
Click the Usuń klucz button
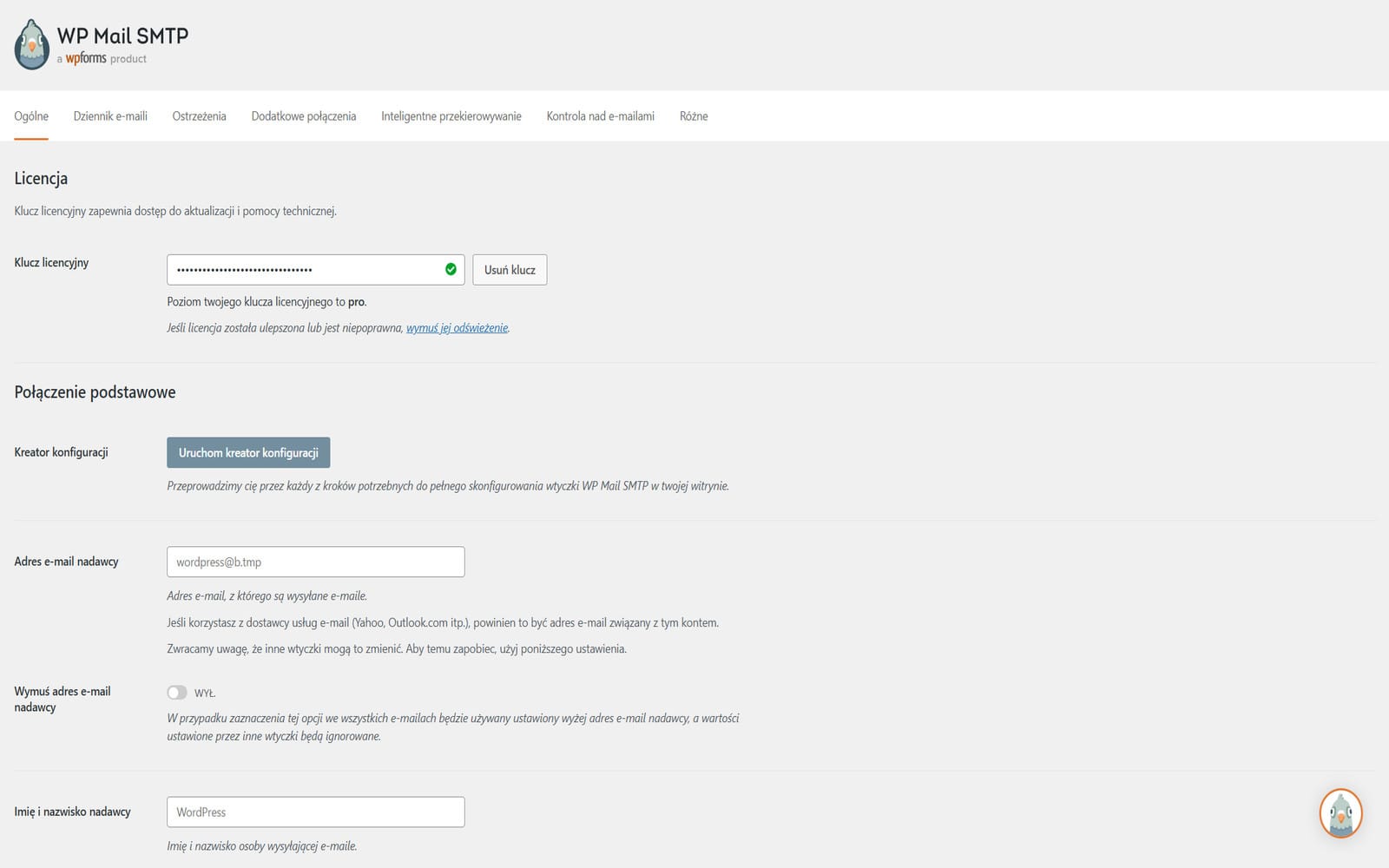click(510, 270)
